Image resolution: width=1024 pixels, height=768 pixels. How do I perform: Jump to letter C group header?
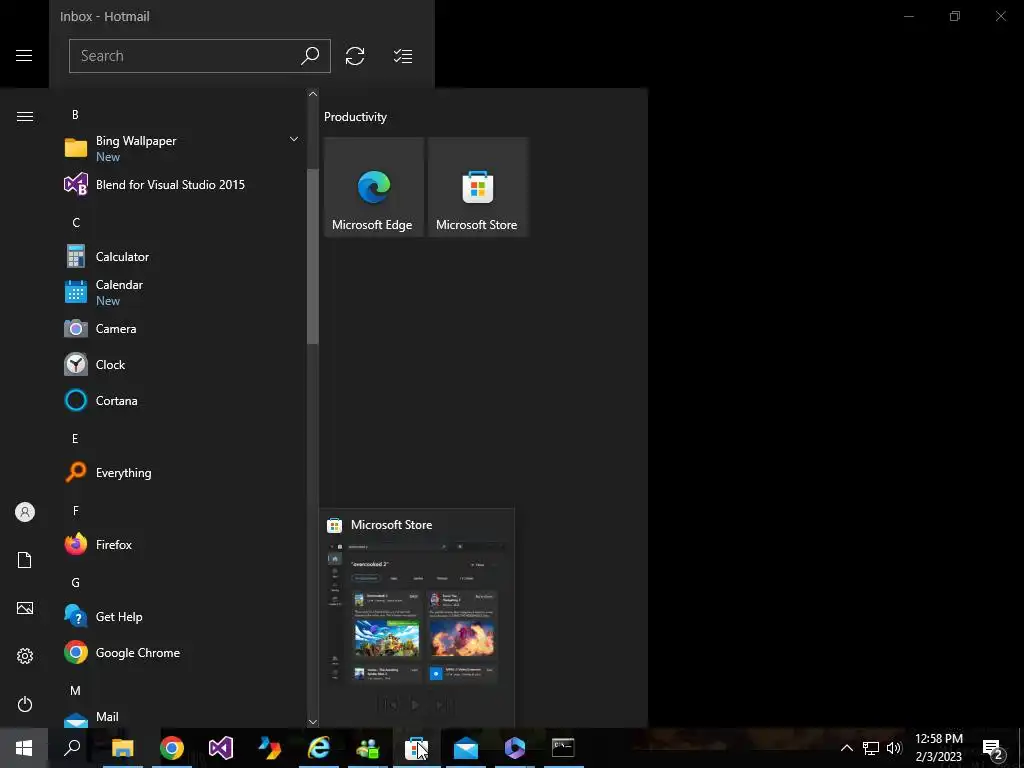point(76,223)
